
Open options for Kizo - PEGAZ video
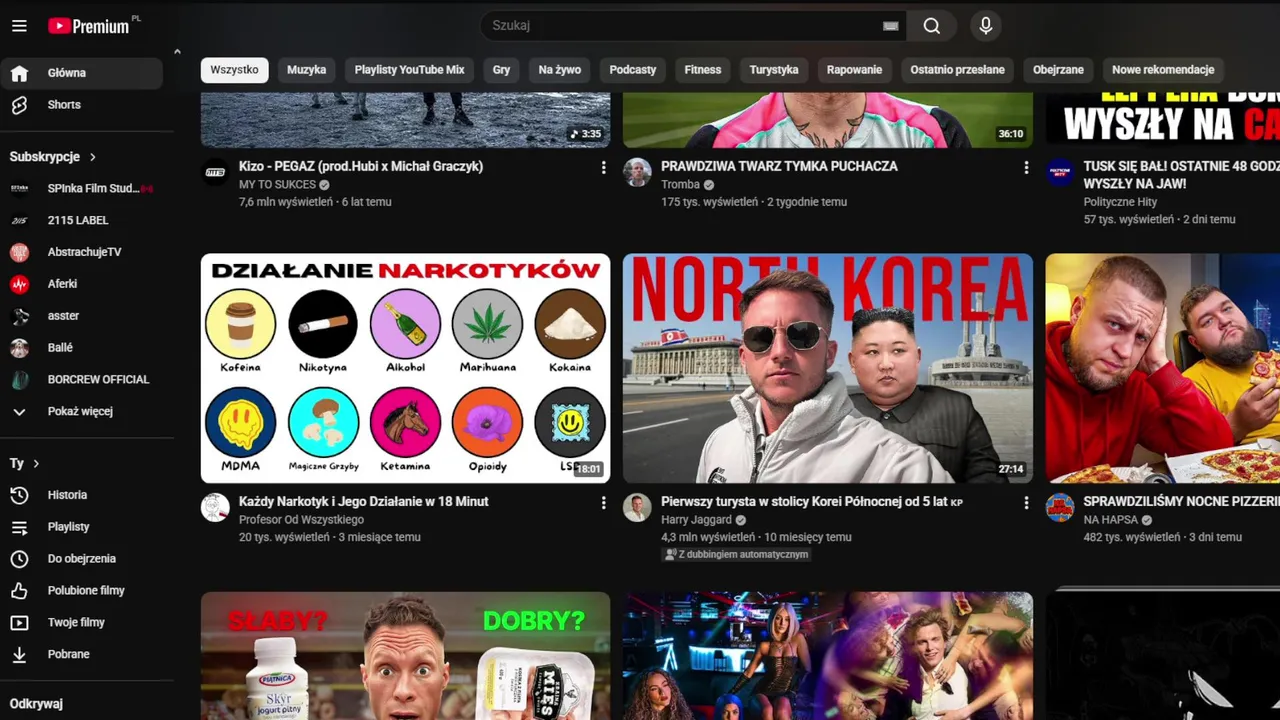point(603,168)
